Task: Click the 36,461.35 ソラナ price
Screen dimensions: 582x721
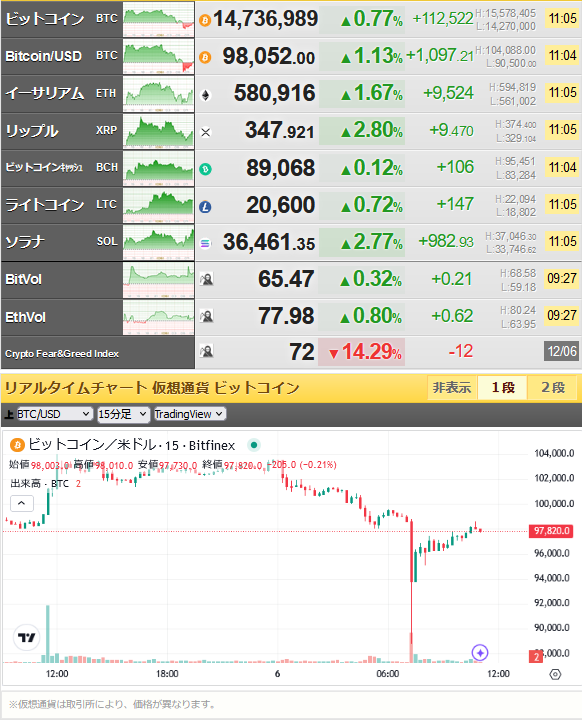Action: pos(269,242)
